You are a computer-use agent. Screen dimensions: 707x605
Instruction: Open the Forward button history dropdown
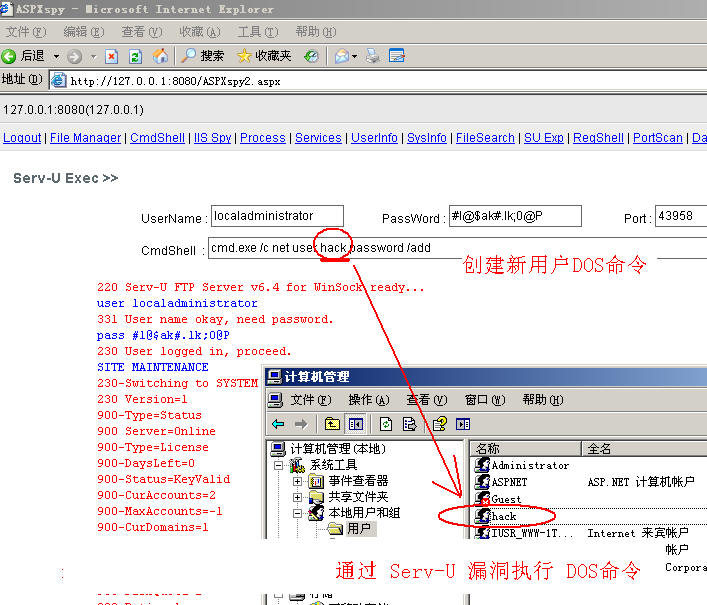click(x=93, y=56)
